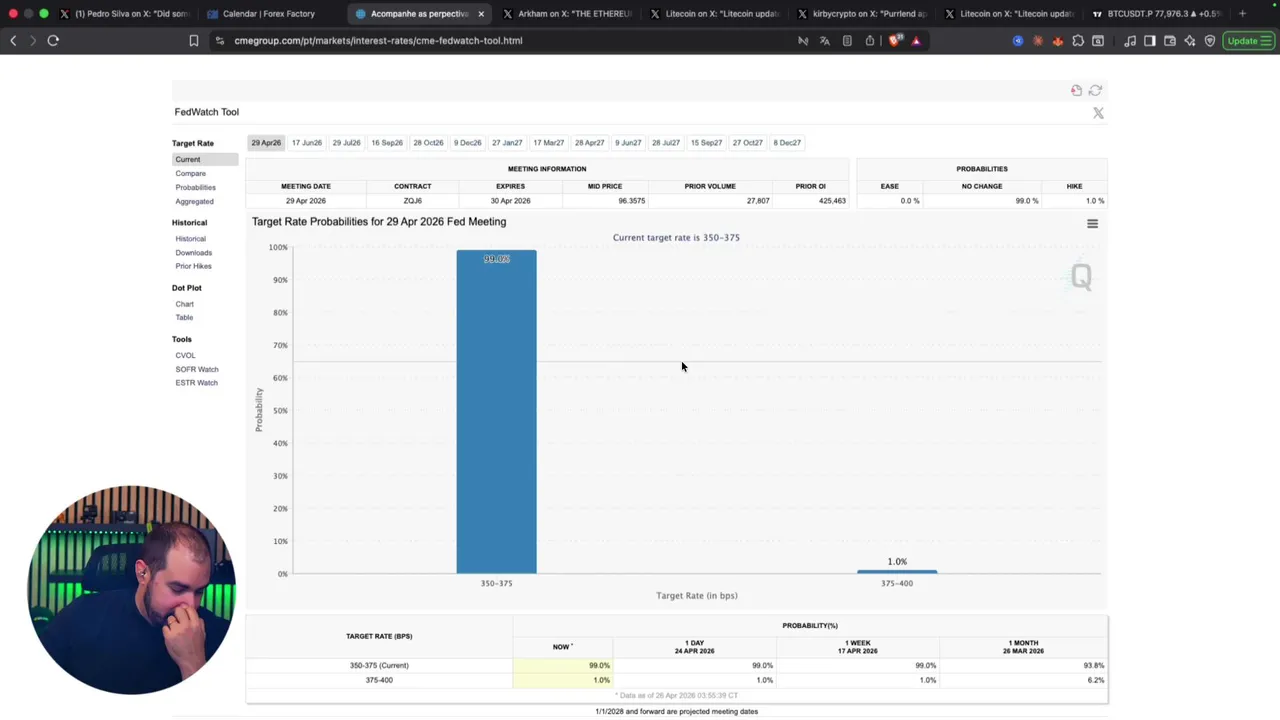
Task: Open the music note playlist icon
Action: coord(1130,41)
